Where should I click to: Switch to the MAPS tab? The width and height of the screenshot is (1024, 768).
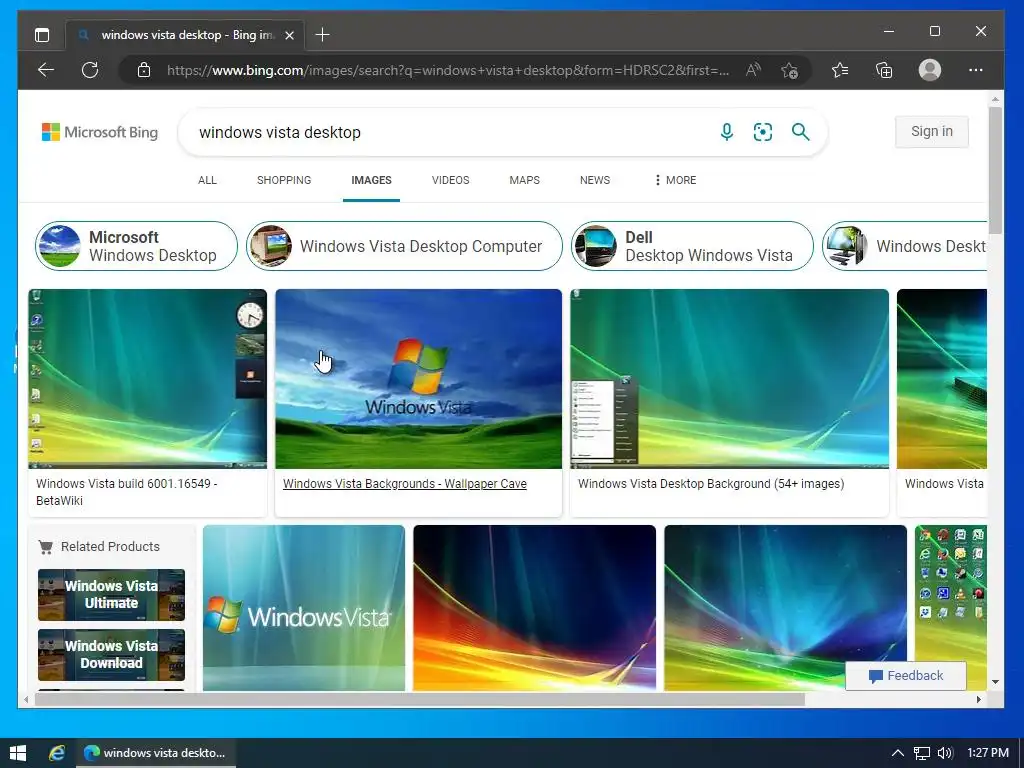click(524, 180)
